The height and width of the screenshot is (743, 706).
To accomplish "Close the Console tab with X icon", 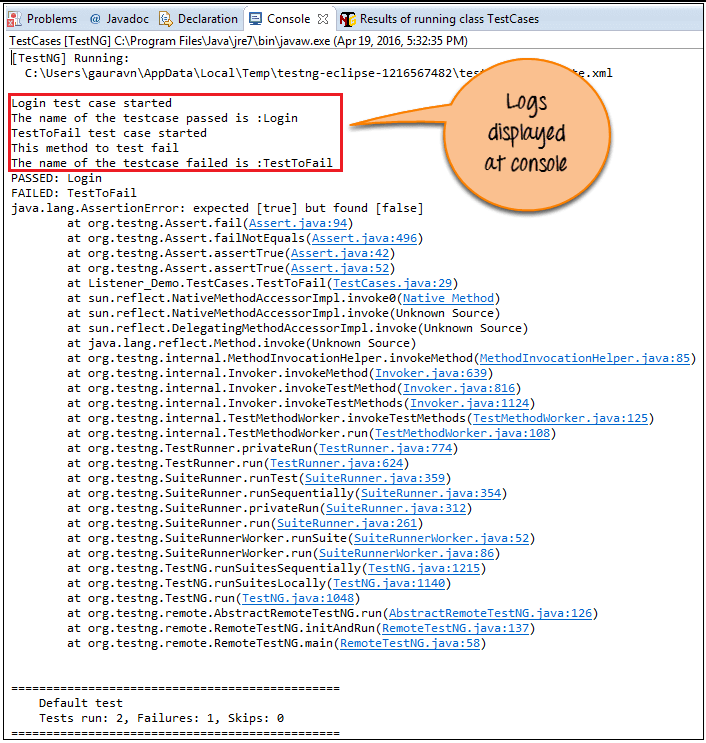I will 325,19.
